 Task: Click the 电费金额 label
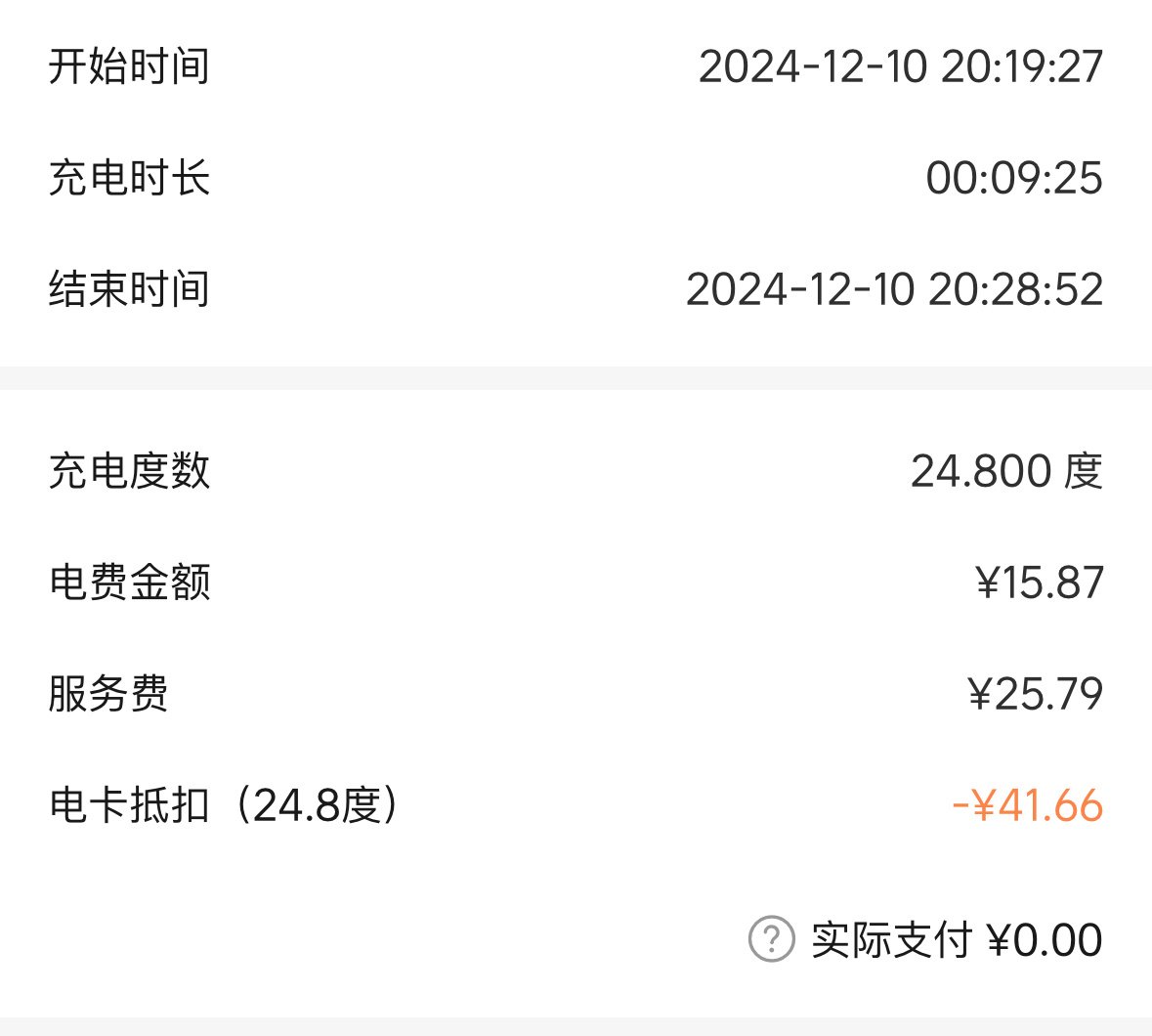click(x=129, y=582)
